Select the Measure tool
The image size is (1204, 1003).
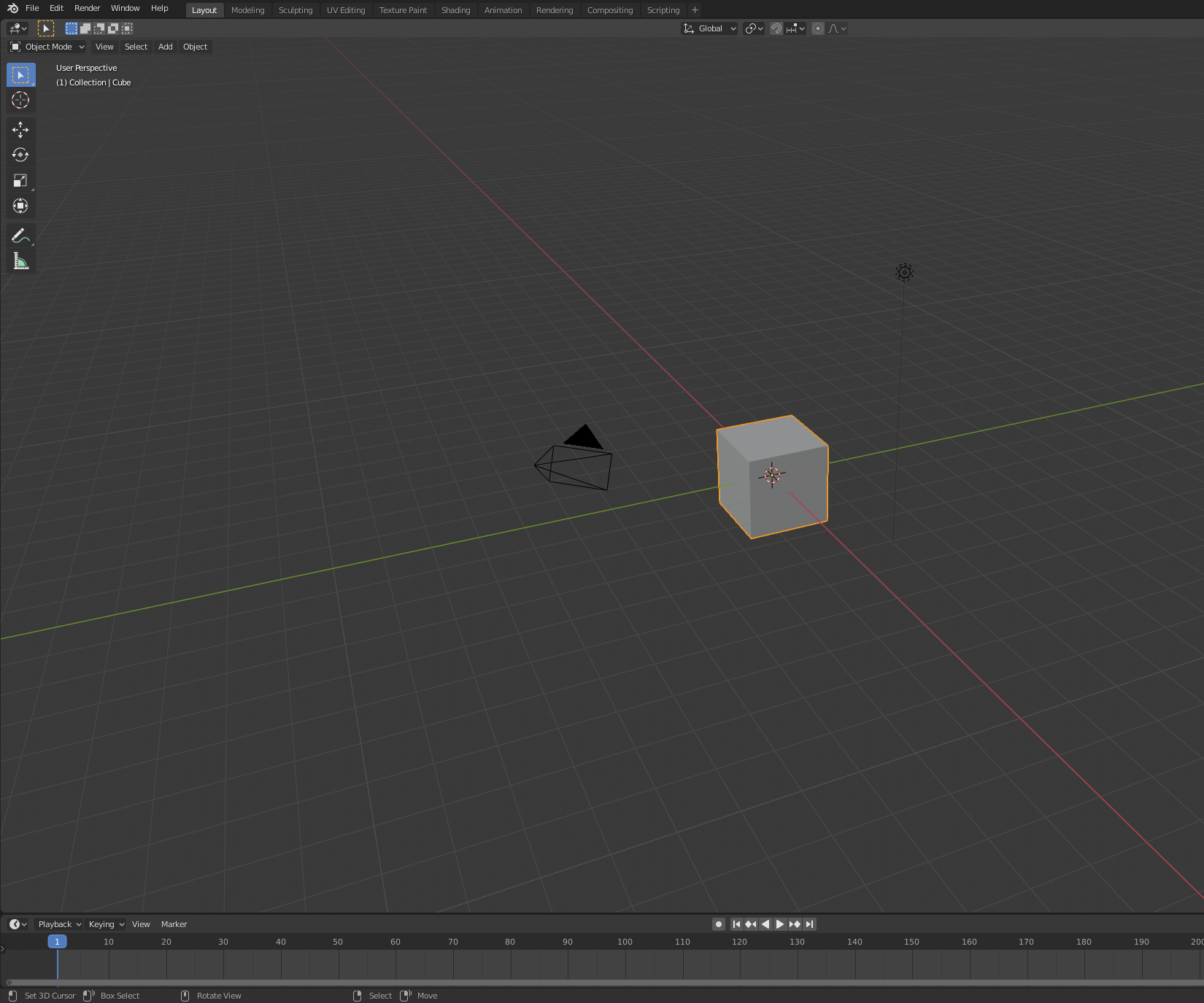pos(20,261)
